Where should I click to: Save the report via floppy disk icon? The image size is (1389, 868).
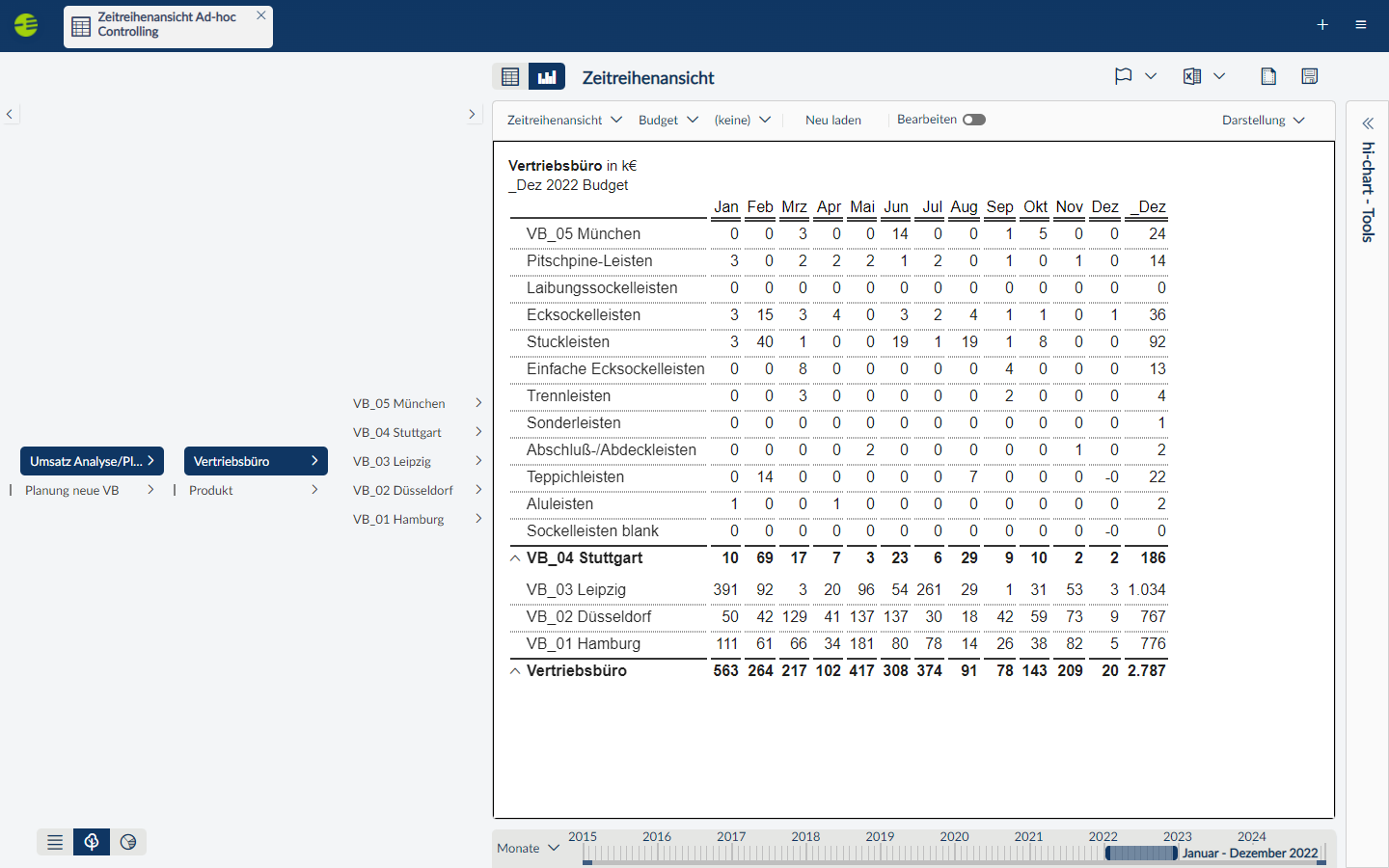tap(1309, 75)
